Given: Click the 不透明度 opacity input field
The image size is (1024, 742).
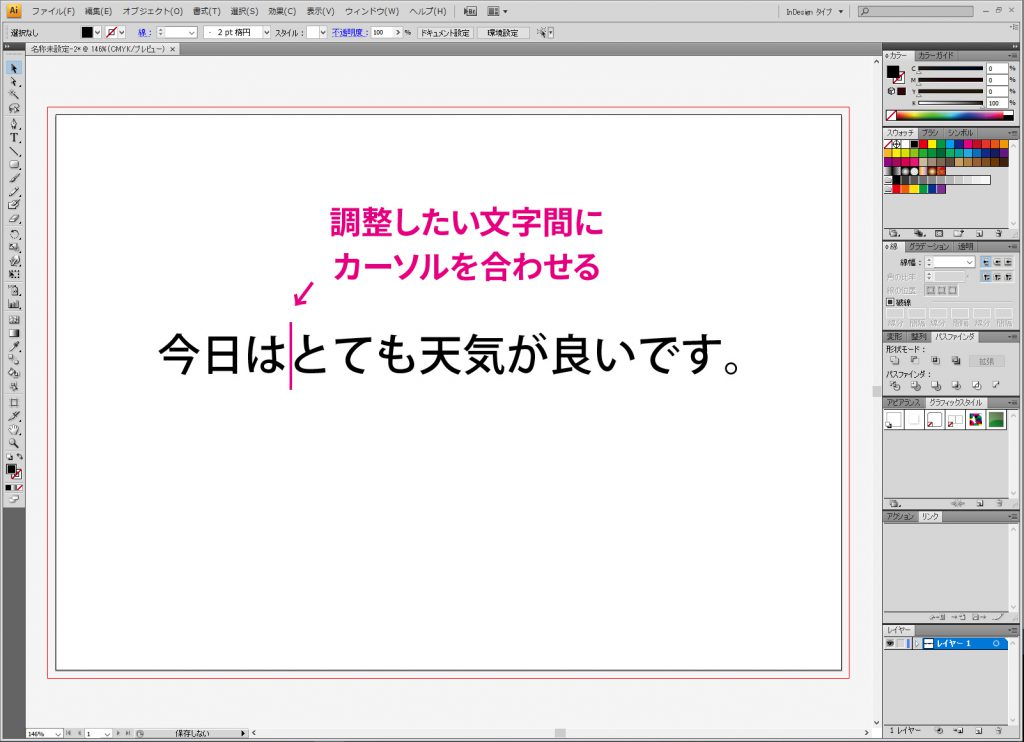Looking at the screenshot, I should [x=384, y=32].
